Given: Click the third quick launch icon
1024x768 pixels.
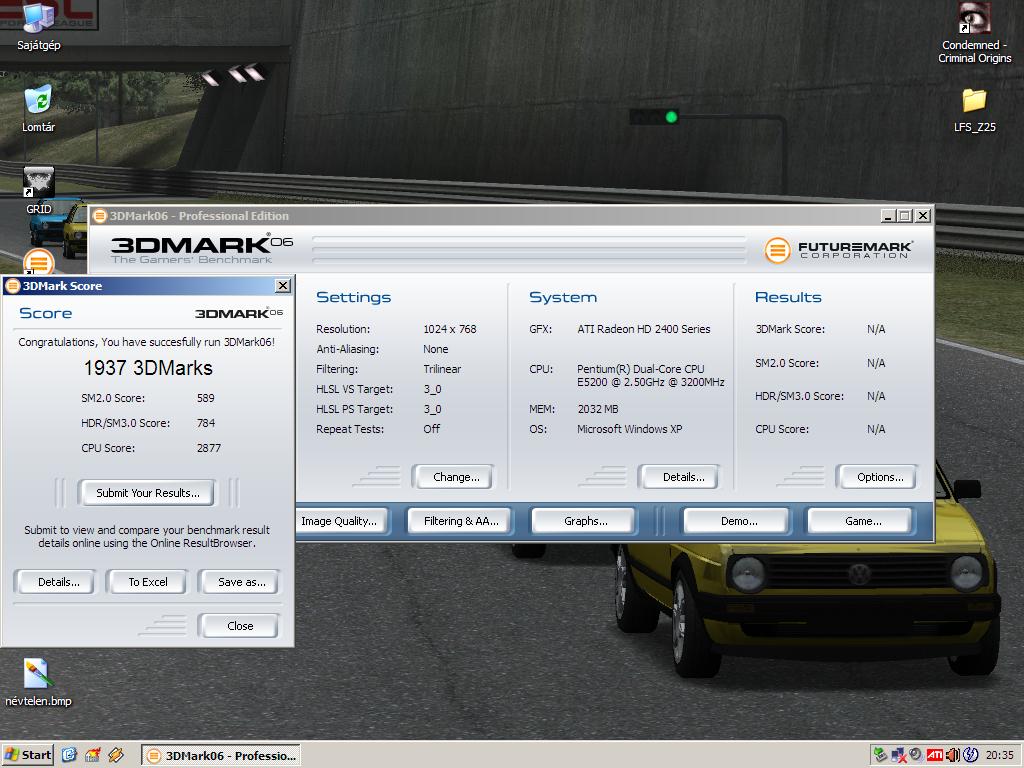Looking at the screenshot, I should click(x=116, y=755).
